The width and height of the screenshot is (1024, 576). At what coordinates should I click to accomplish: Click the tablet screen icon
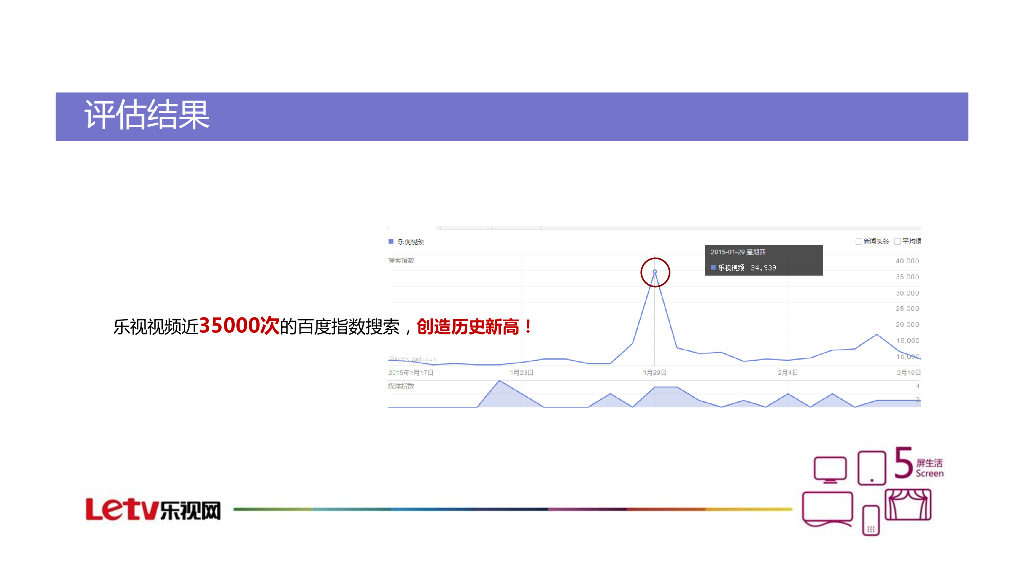[872, 468]
